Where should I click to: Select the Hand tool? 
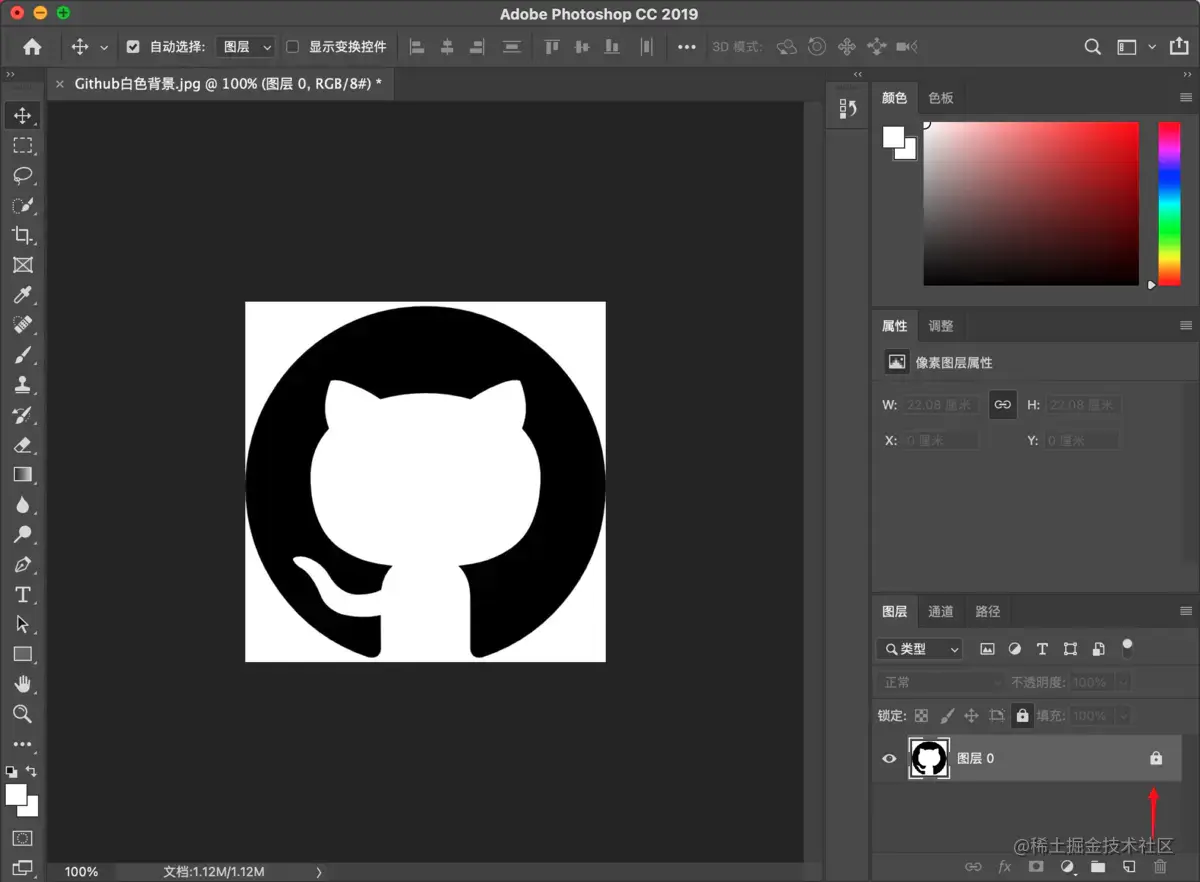[x=23, y=684]
